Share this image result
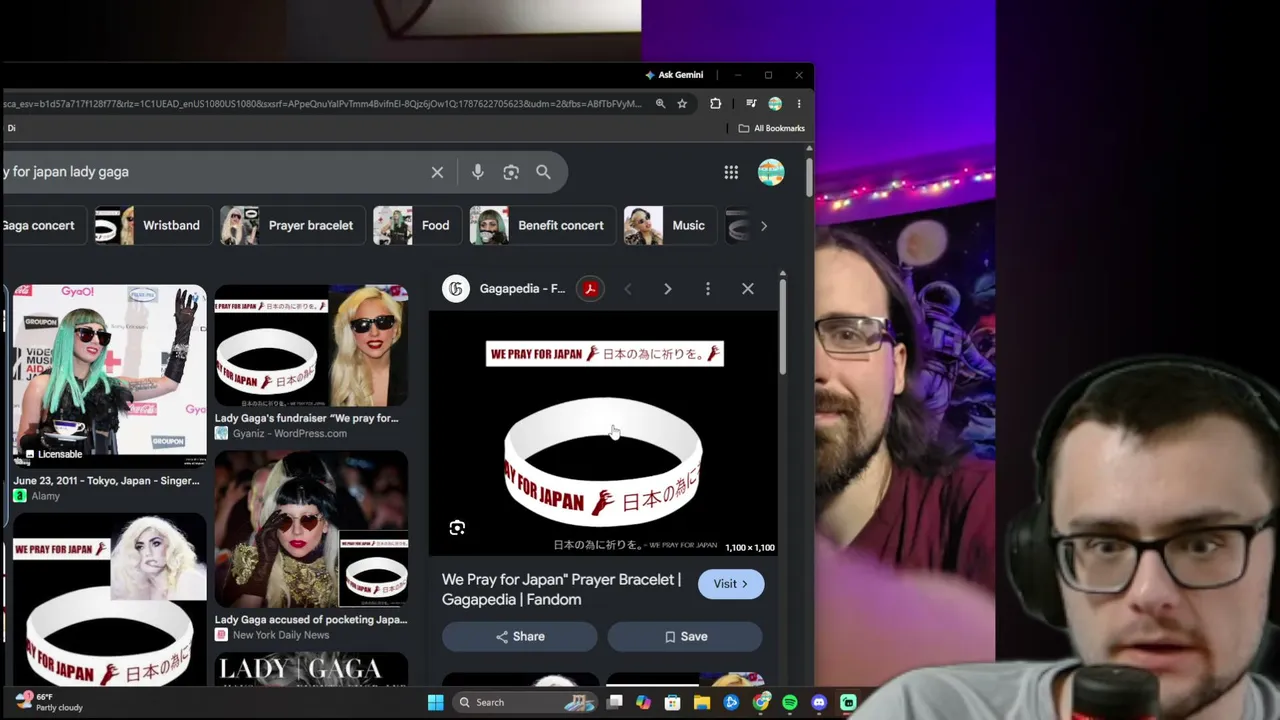The image size is (1280, 720). pyautogui.click(x=520, y=637)
